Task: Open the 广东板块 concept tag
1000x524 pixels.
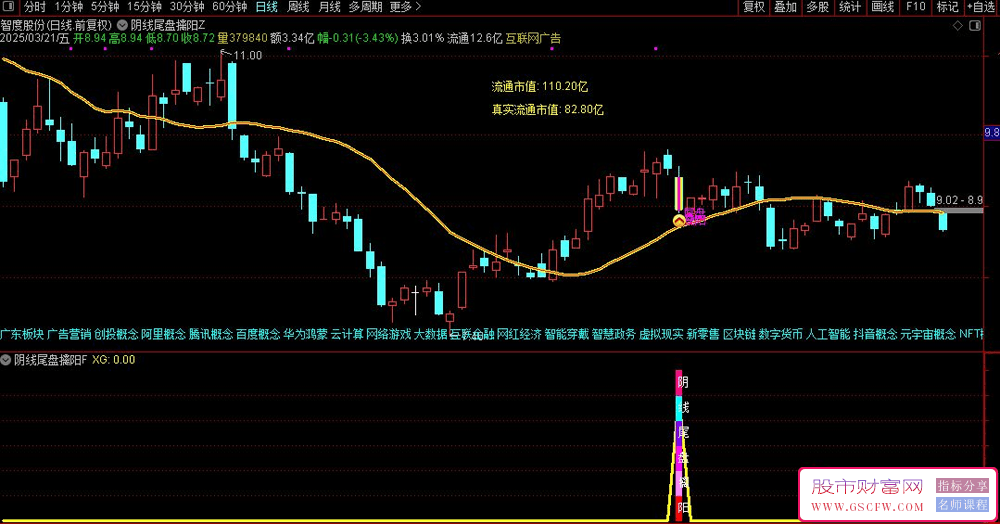Action: [x=22, y=334]
